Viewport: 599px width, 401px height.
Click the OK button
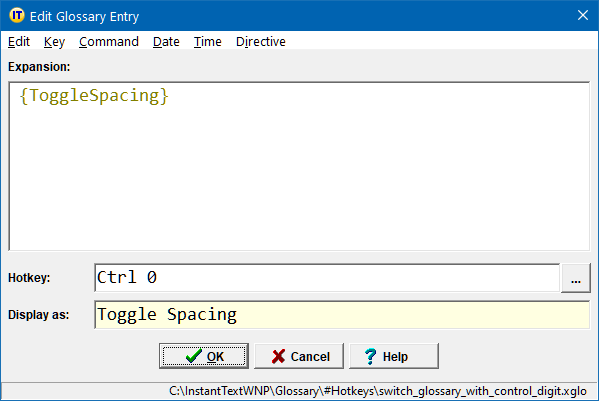pos(204,356)
